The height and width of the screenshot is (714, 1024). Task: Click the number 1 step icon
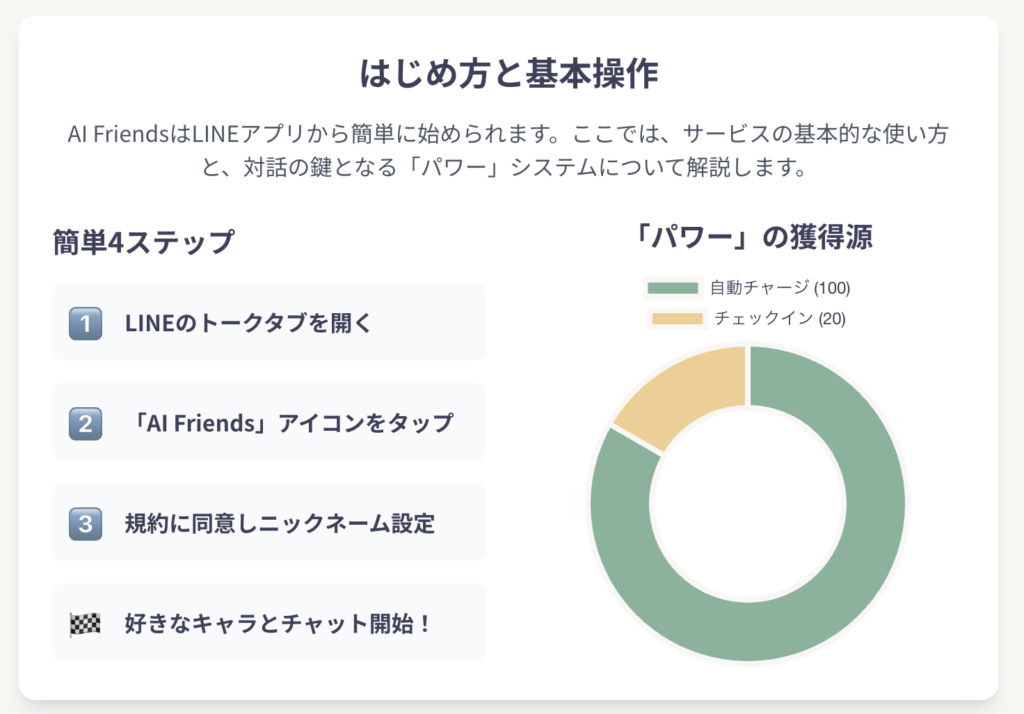86,323
